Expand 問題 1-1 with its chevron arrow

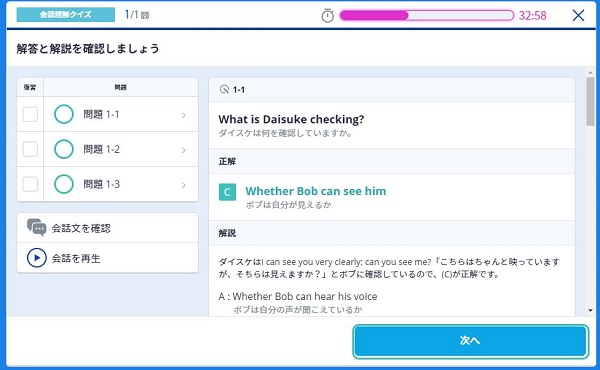pyautogui.click(x=184, y=115)
